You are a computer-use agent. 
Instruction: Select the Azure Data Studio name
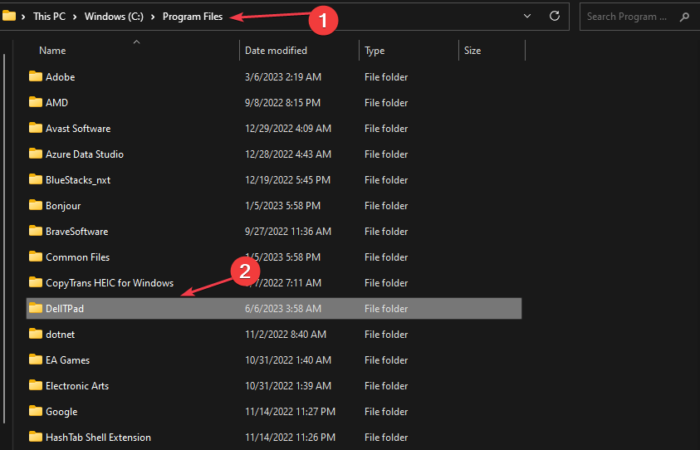tap(84, 154)
